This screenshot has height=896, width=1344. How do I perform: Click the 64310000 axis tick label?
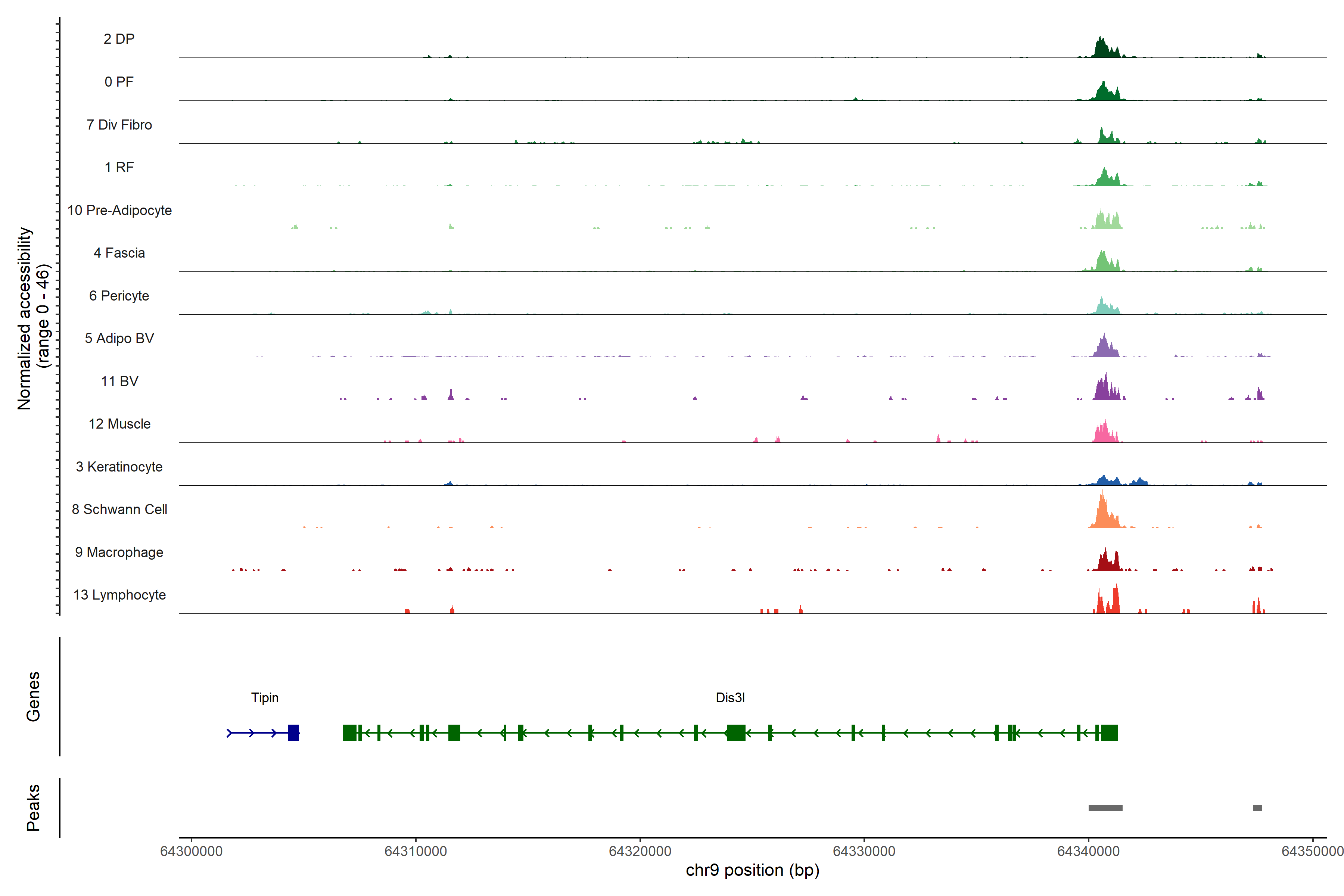coord(416,851)
